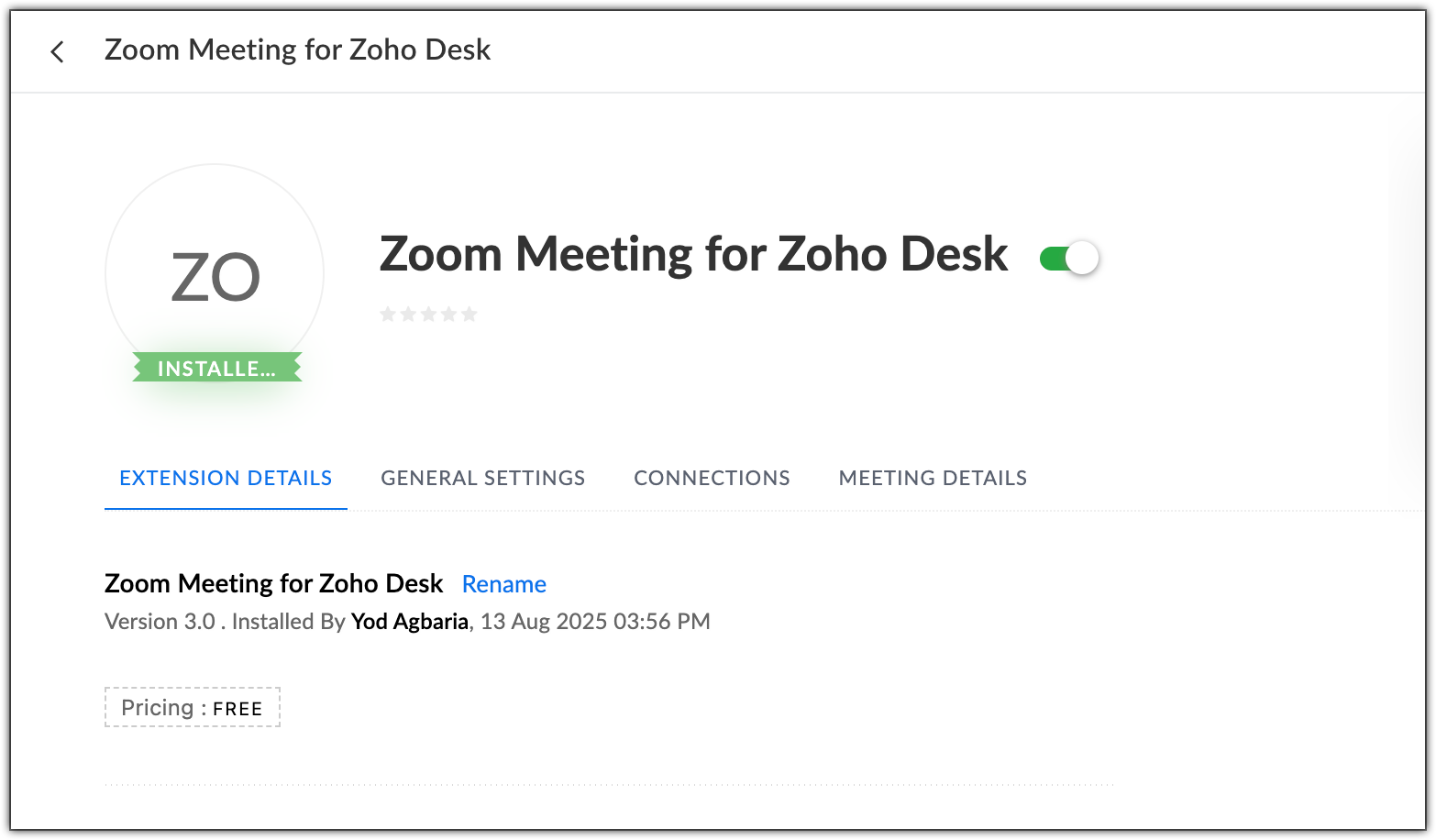The width and height of the screenshot is (1436, 840).
Task: Open the Connections tab
Action: [x=712, y=478]
